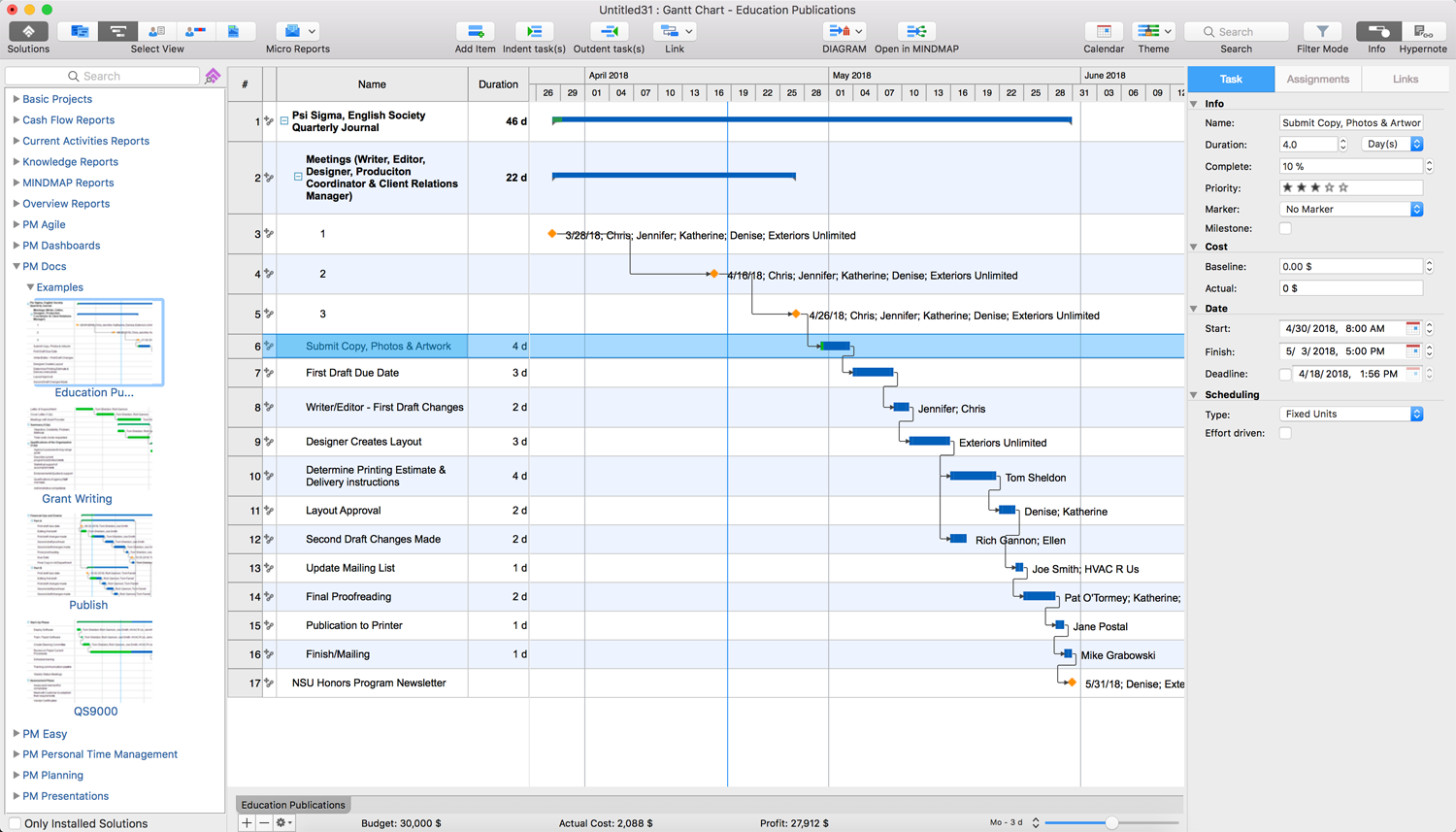Enable the Milestone checkbox
1456x832 pixels.
coord(1285,229)
